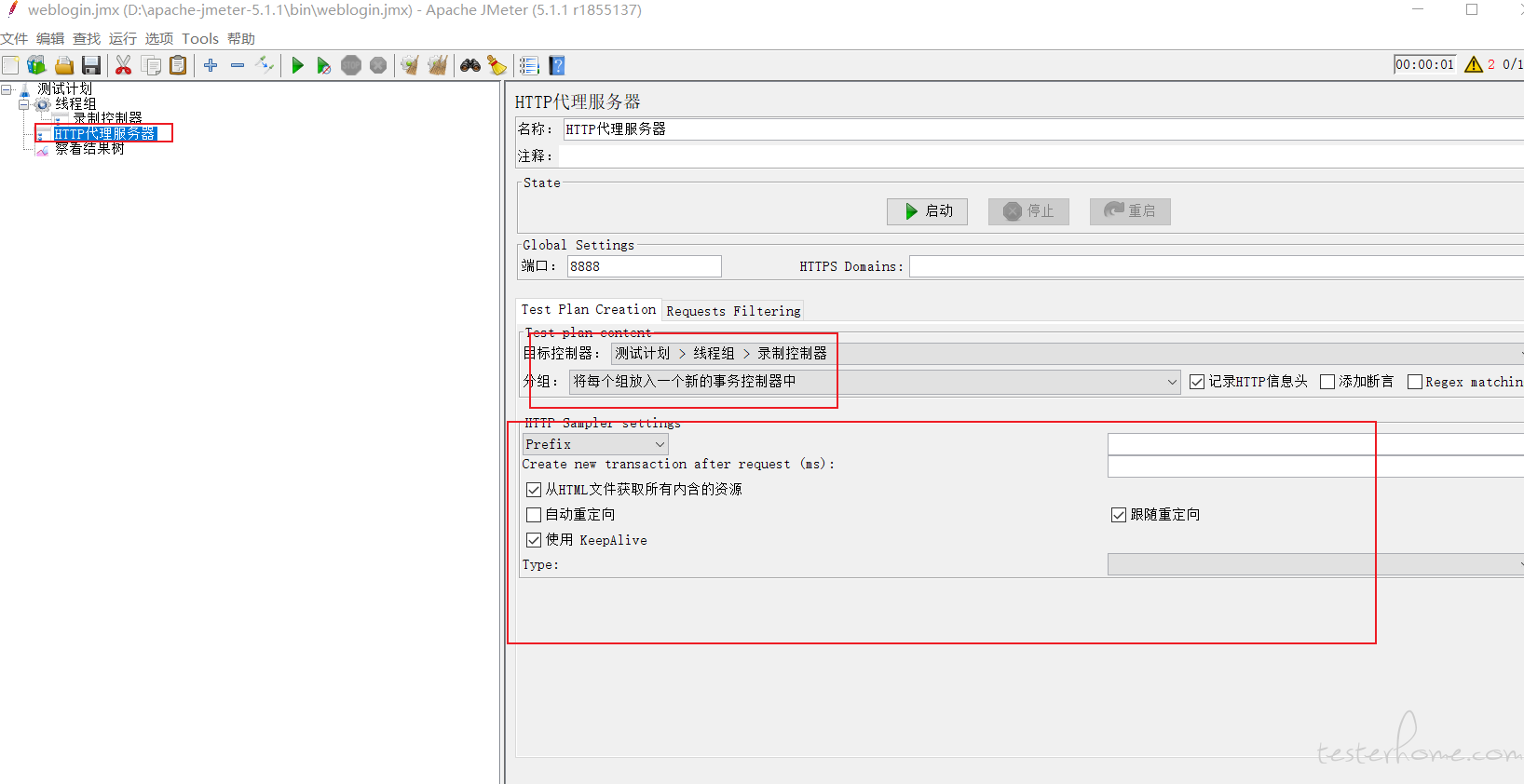Toggle Regex matching checkbox
The height and width of the screenshot is (784, 1524).
click(x=1414, y=382)
